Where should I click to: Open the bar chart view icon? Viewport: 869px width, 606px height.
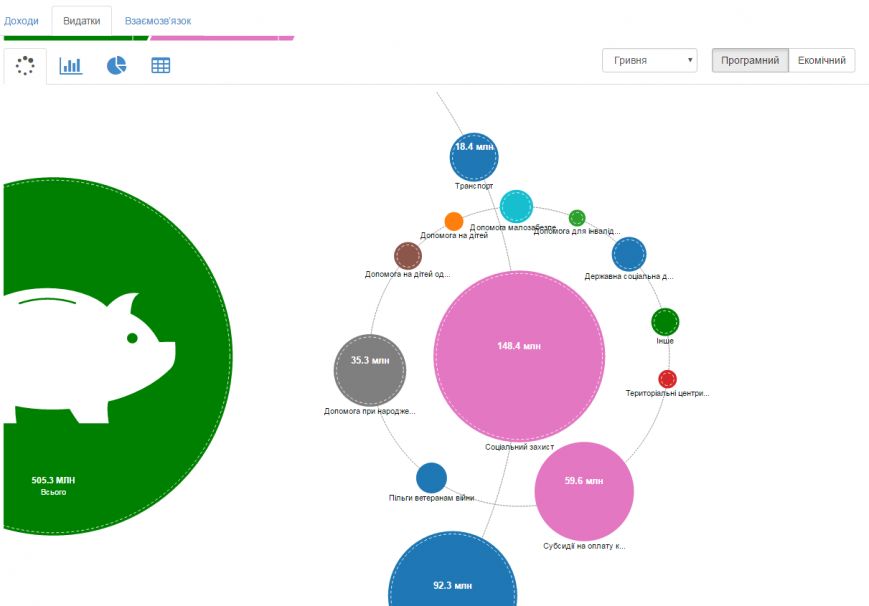[71, 65]
